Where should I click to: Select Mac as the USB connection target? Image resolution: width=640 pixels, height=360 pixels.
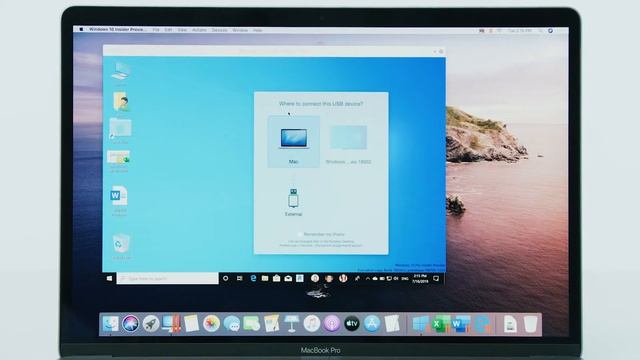(x=293, y=142)
